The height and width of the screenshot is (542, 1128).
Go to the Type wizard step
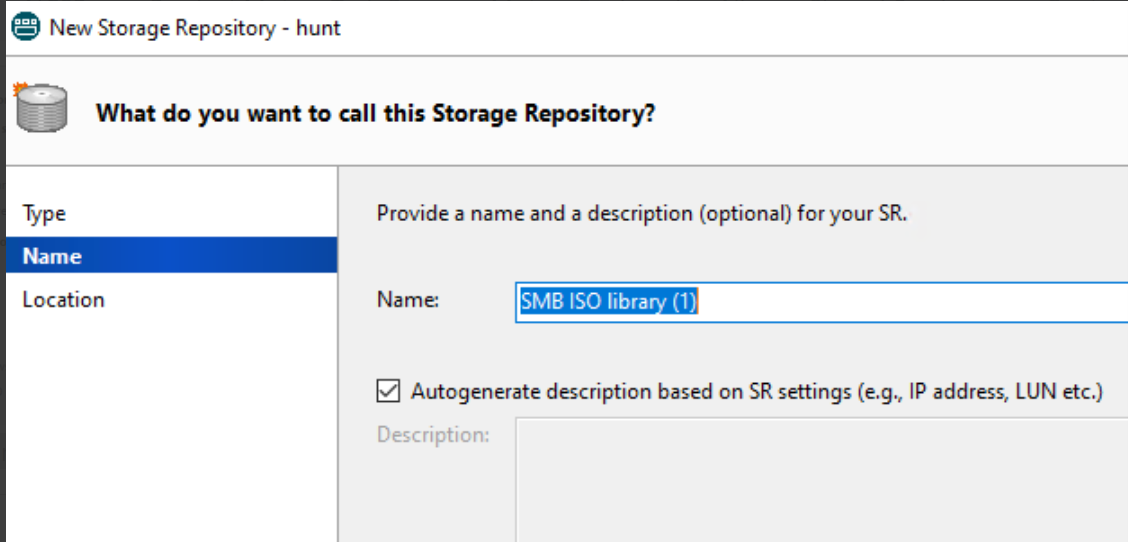[44, 213]
